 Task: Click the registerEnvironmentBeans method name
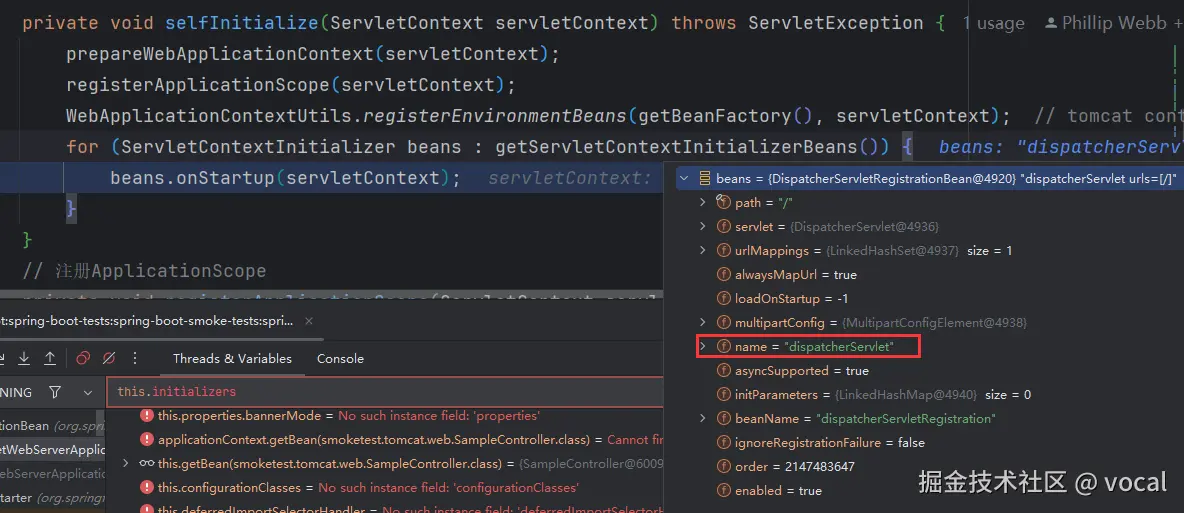click(495, 116)
